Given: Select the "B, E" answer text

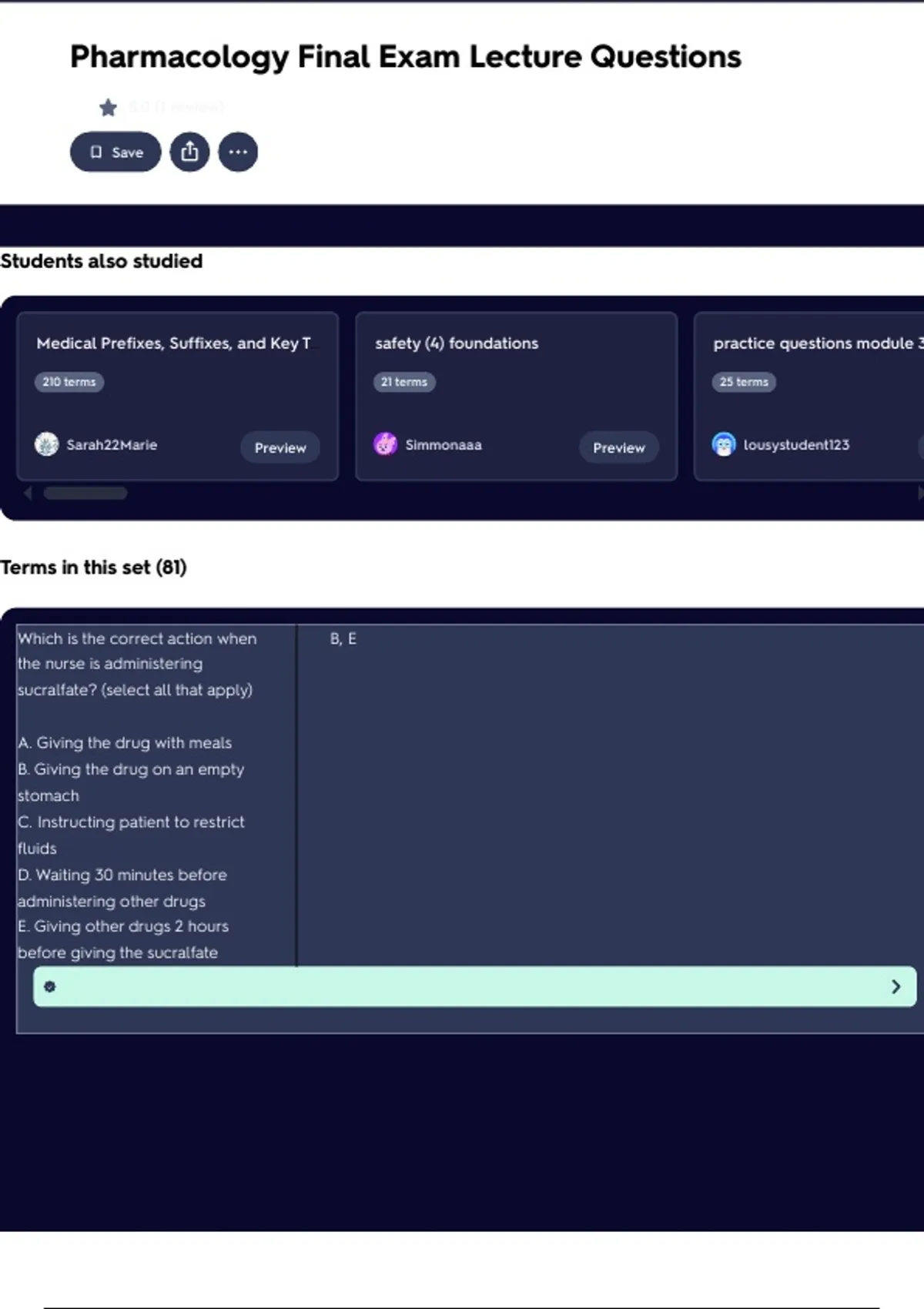Looking at the screenshot, I should (343, 639).
